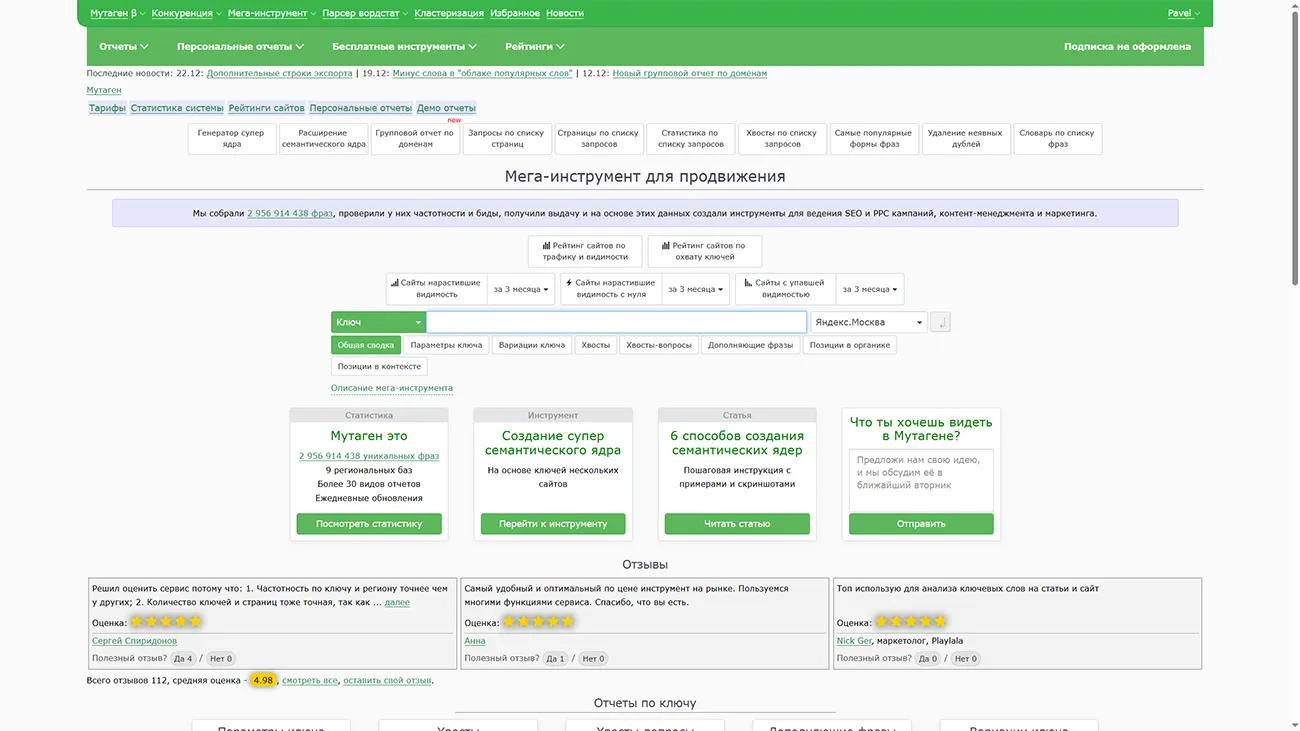
Task: Open the 'Демо отчеты' link
Action: point(446,108)
